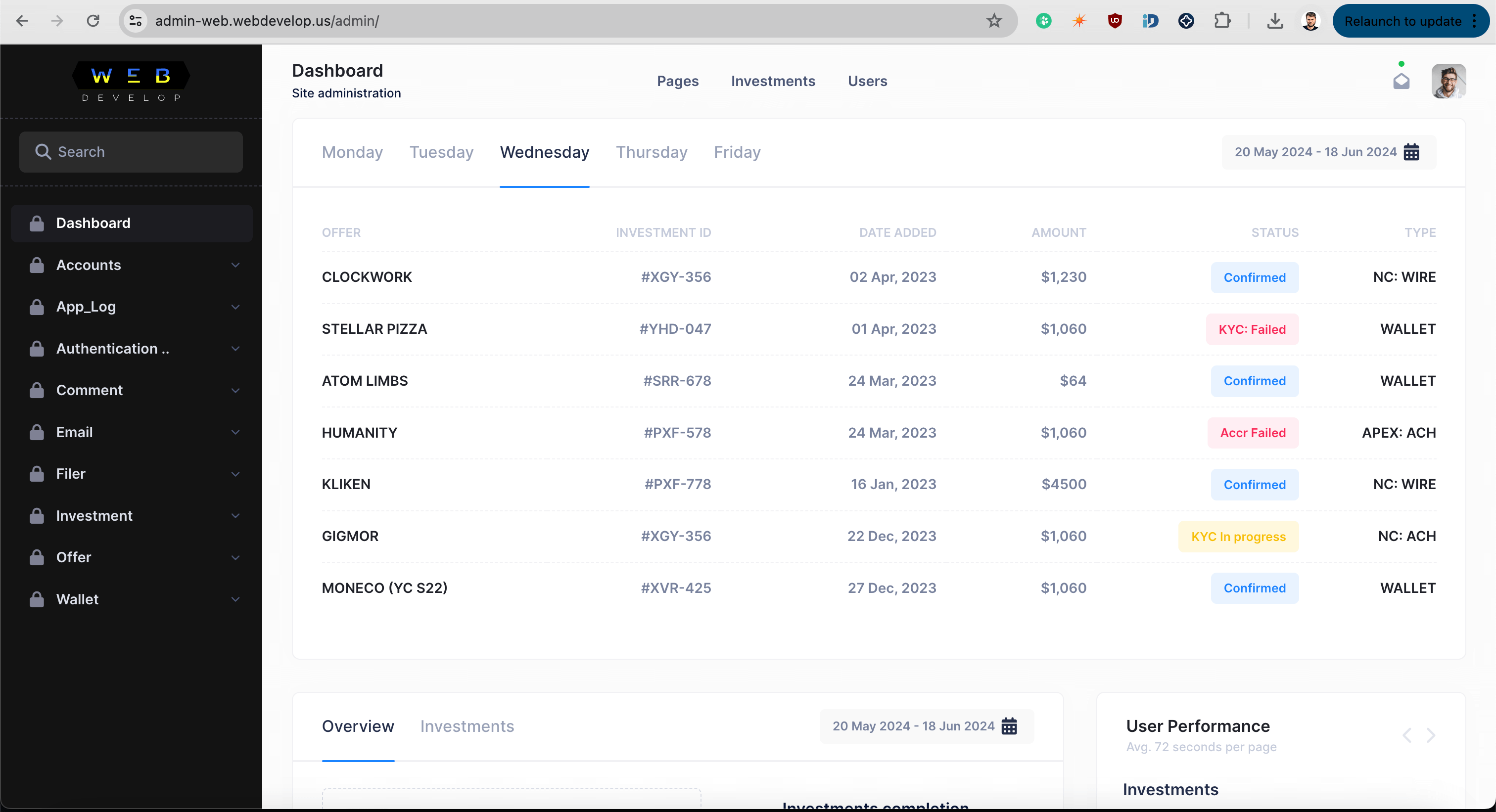Image resolution: width=1496 pixels, height=812 pixels.
Task: Toggle the KYC Failed status on STELLAR PIZZA
Action: coord(1252,329)
